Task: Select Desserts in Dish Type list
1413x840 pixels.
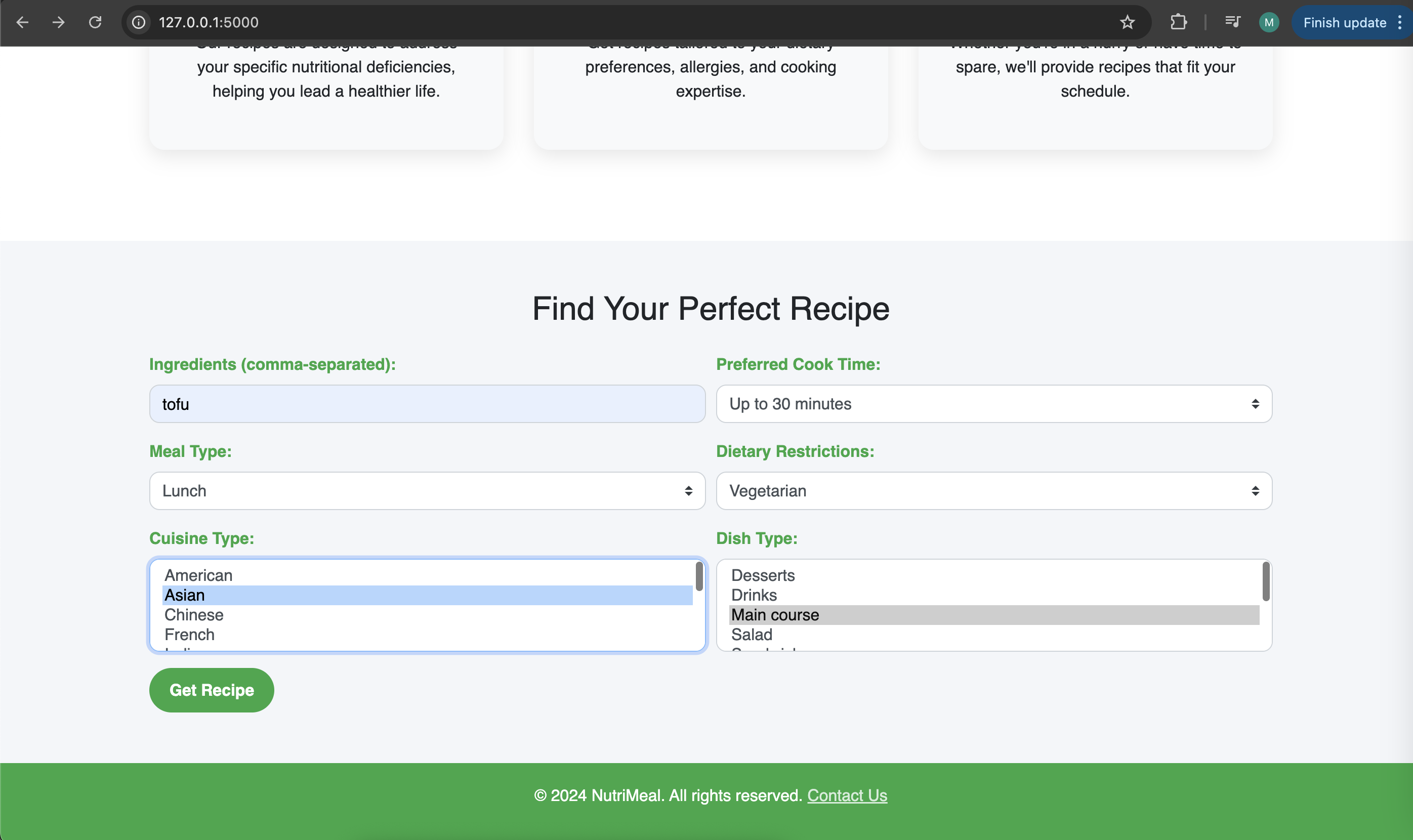Action: pos(763,575)
